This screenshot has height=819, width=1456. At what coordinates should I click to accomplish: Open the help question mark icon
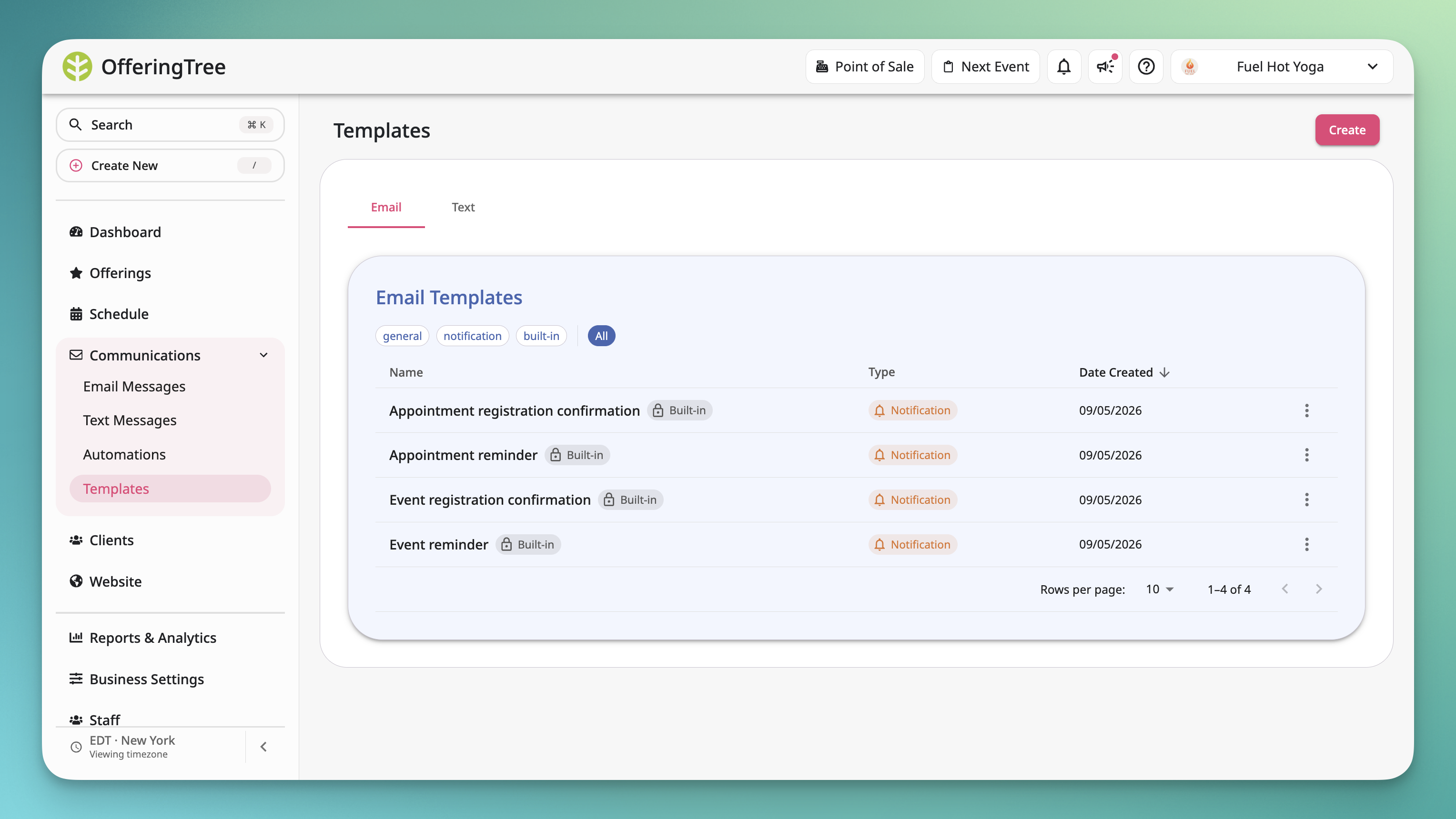(x=1146, y=67)
